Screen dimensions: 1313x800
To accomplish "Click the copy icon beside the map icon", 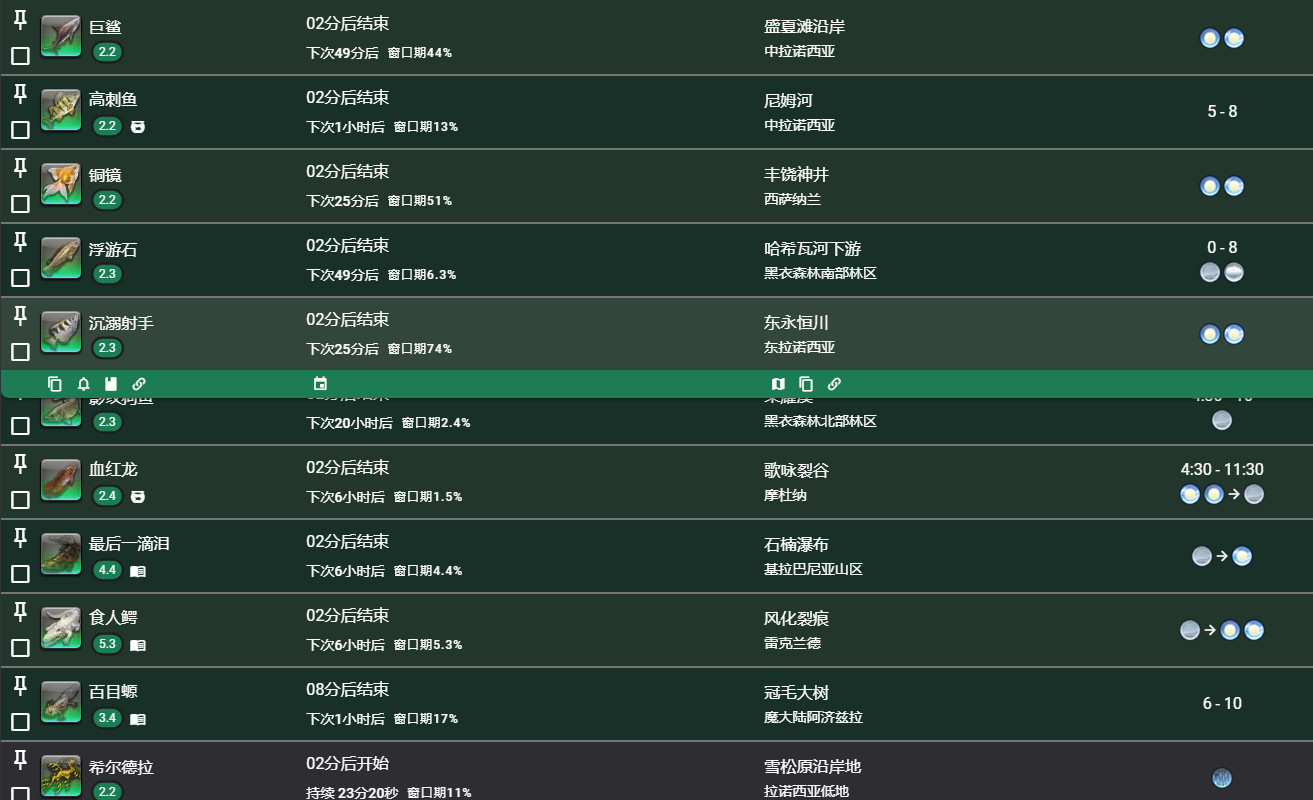I will pyautogui.click(x=806, y=384).
